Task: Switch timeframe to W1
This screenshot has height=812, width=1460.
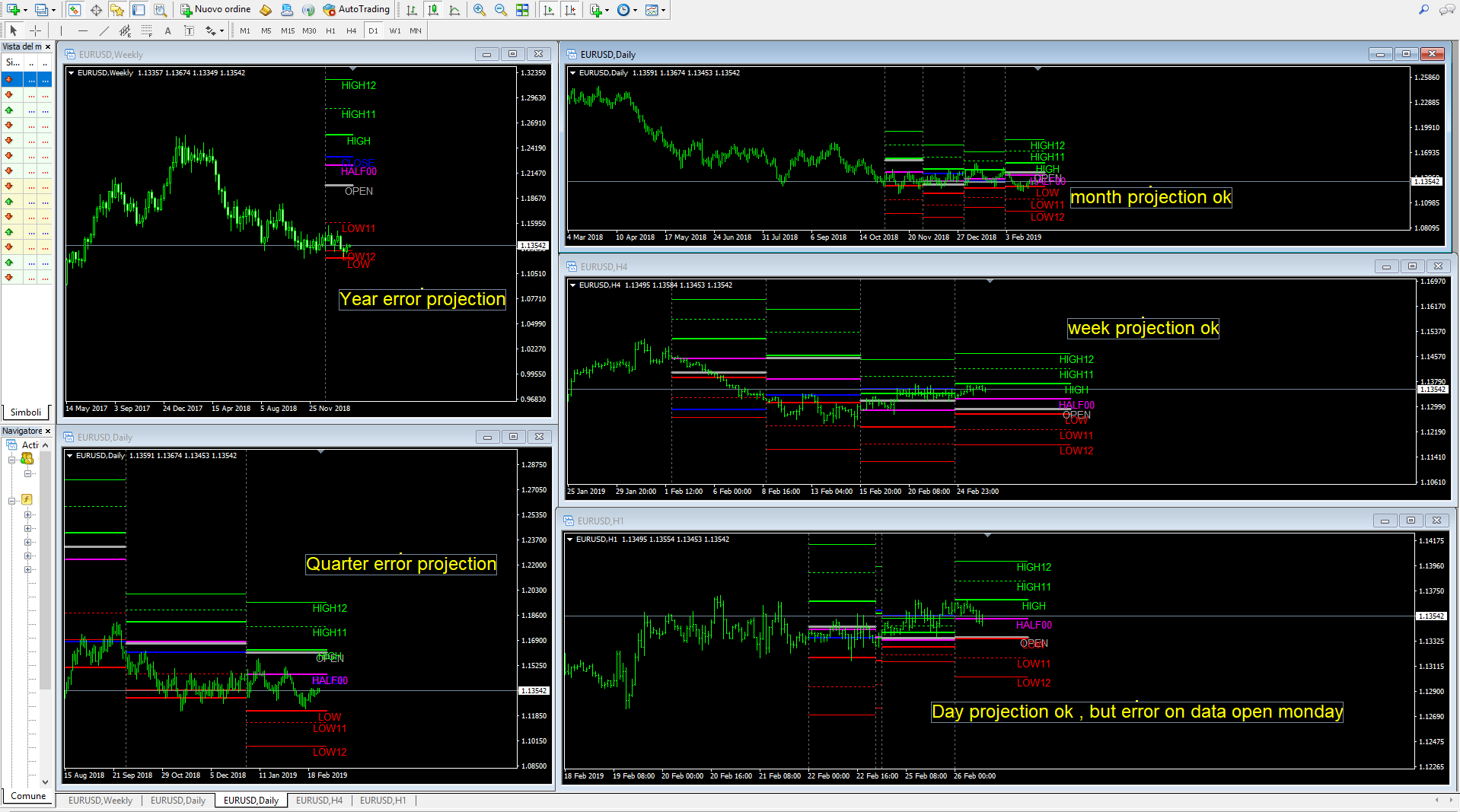Action: tap(395, 31)
